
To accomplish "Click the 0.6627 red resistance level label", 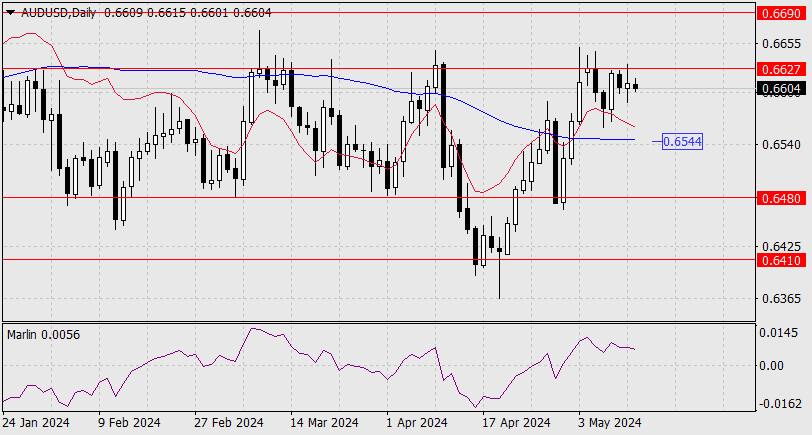I will (781, 69).
